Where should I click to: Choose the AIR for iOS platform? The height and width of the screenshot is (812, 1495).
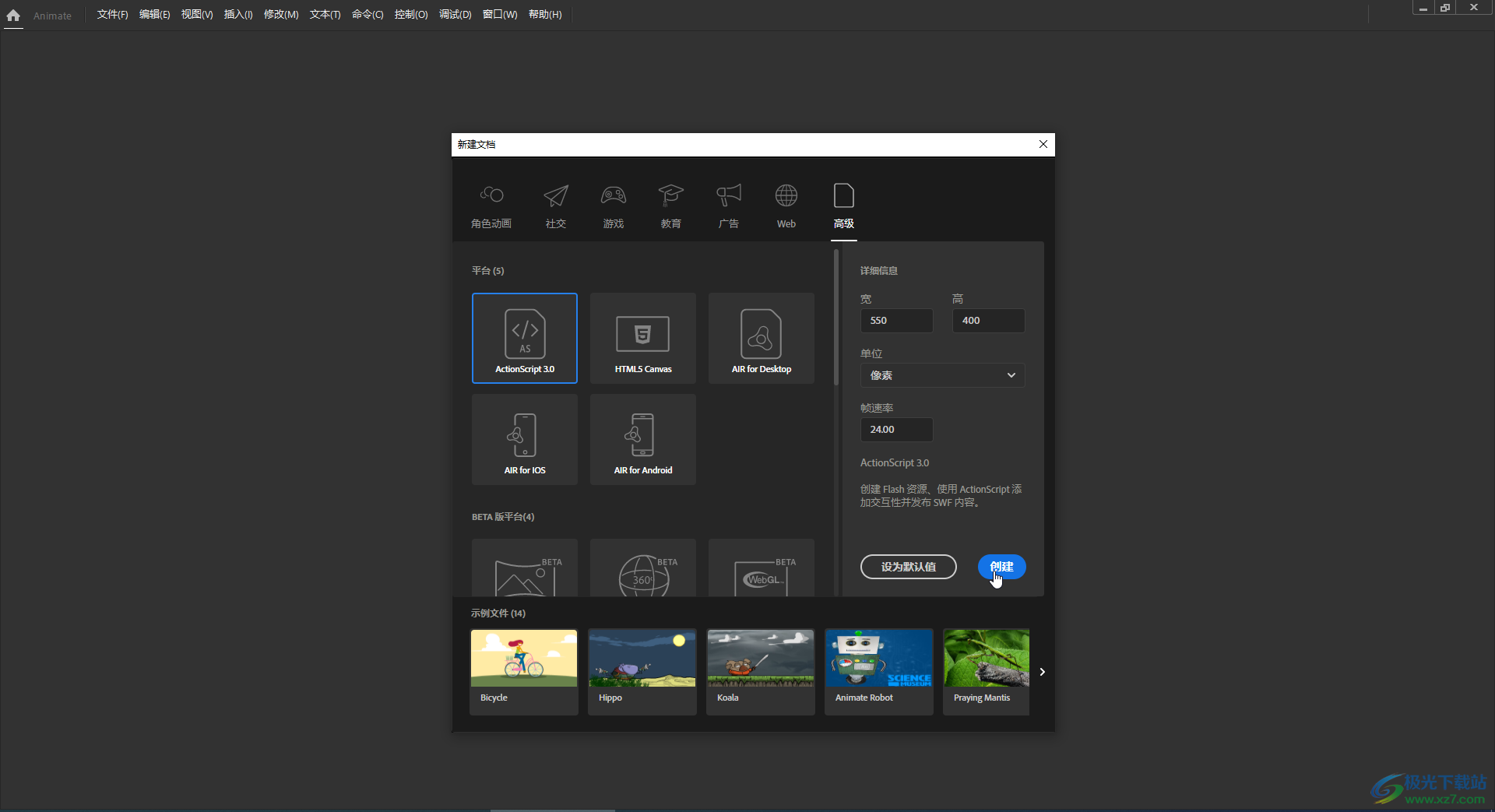525,439
